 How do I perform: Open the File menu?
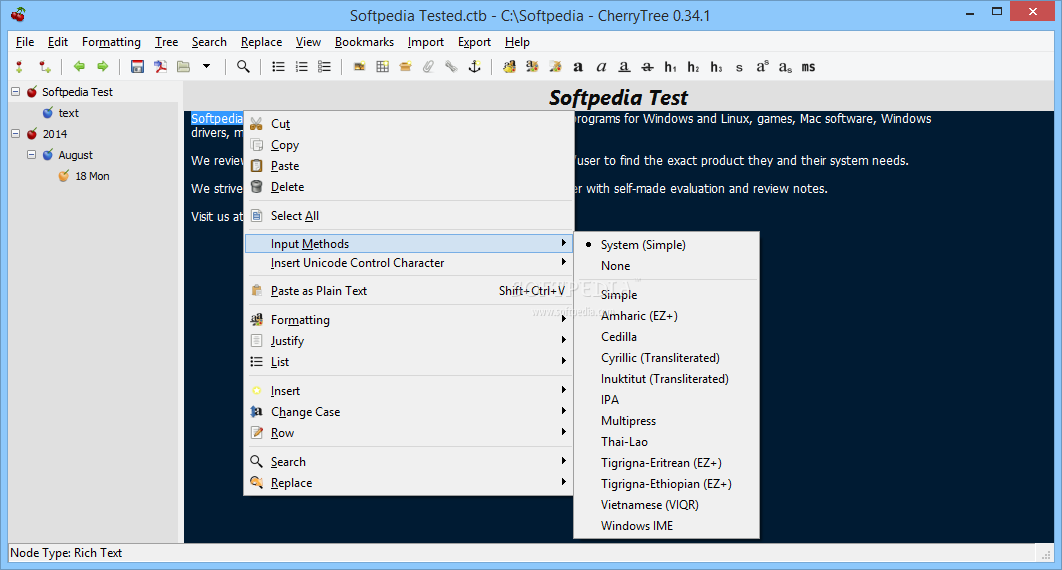coord(25,42)
